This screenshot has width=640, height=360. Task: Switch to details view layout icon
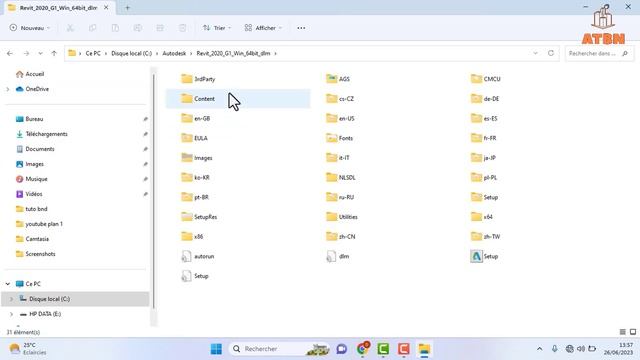pyautogui.click(x=622, y=332)
